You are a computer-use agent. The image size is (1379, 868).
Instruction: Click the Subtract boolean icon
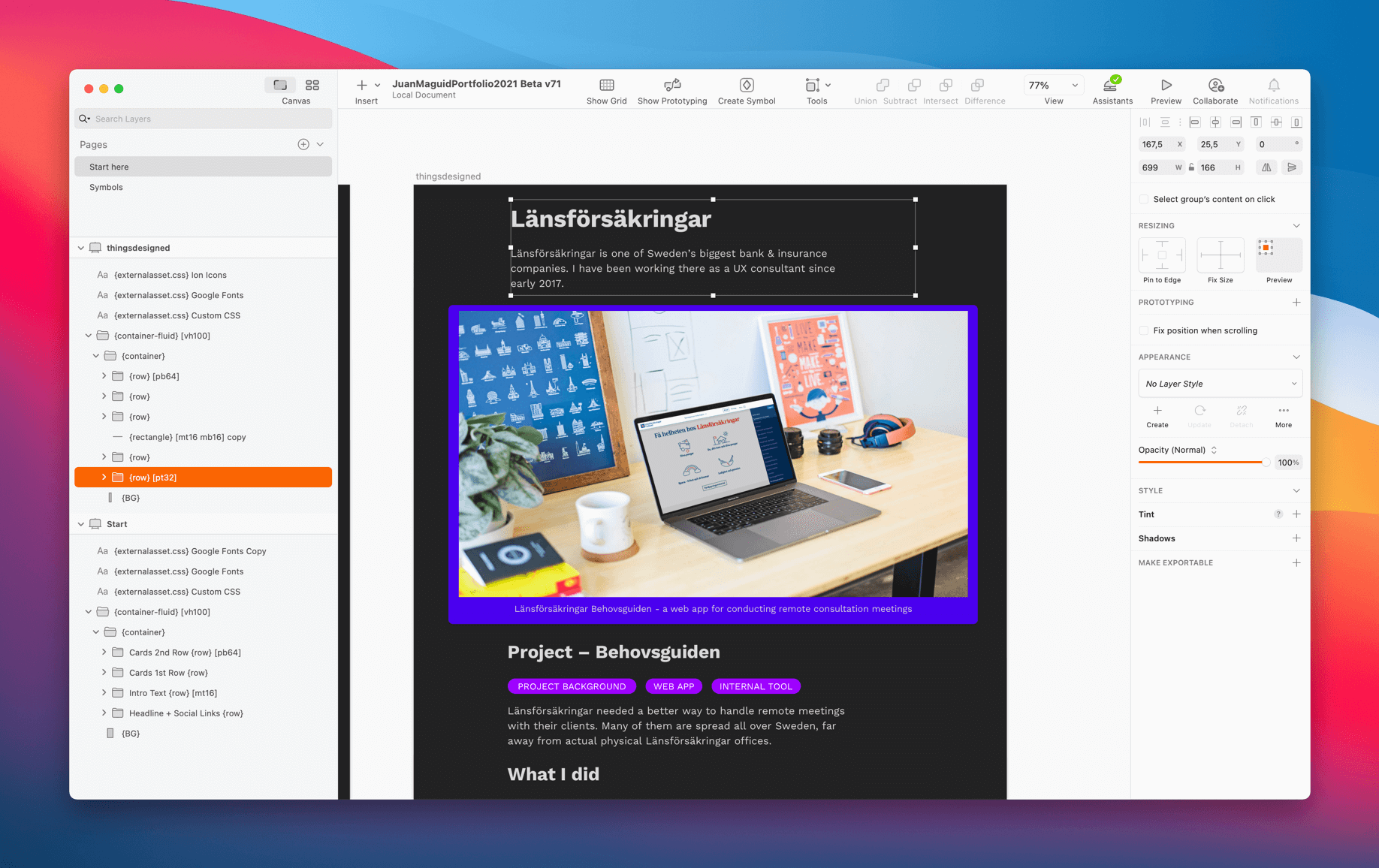click(914, 85)
